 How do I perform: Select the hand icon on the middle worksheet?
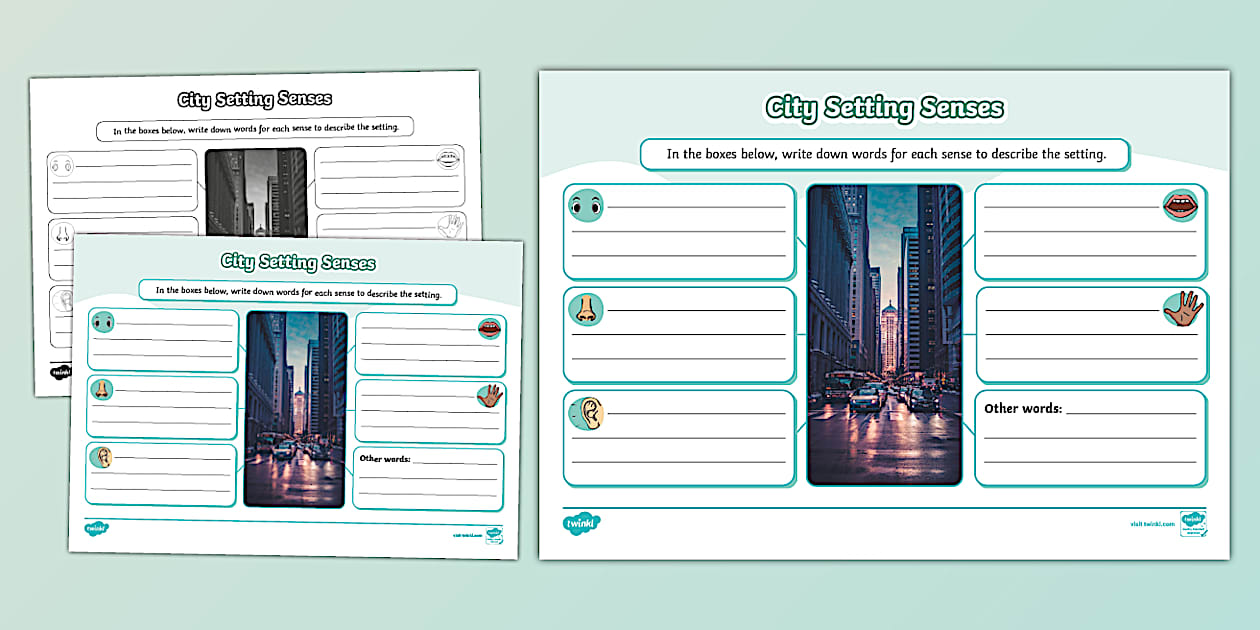(487, 395)
